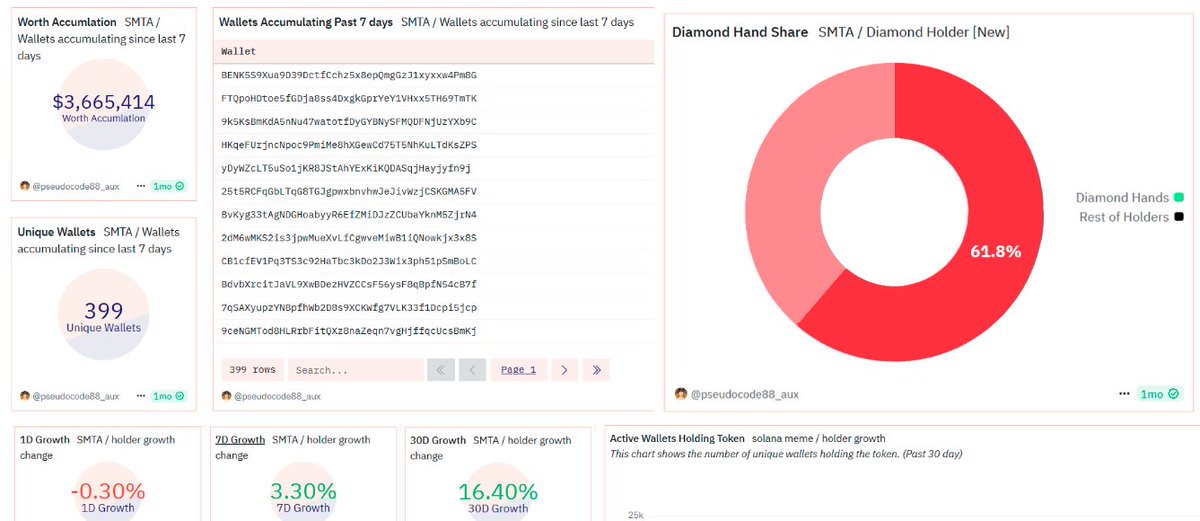Select wallet row starting 7qSAXyupzYNBpfhWb
This screenshot has width=1200, height=521.
[x=433, y=308]
